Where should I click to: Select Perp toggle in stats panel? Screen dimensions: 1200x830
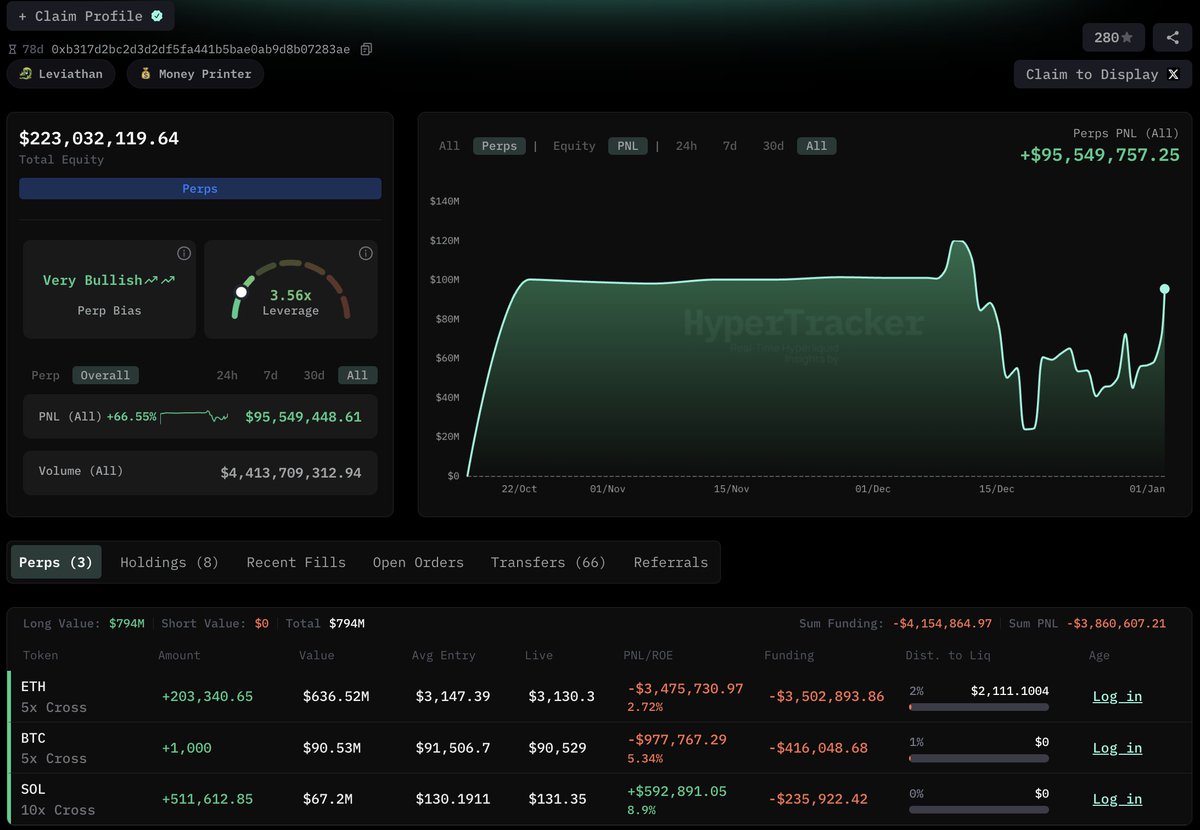click(x=45, y=375)
